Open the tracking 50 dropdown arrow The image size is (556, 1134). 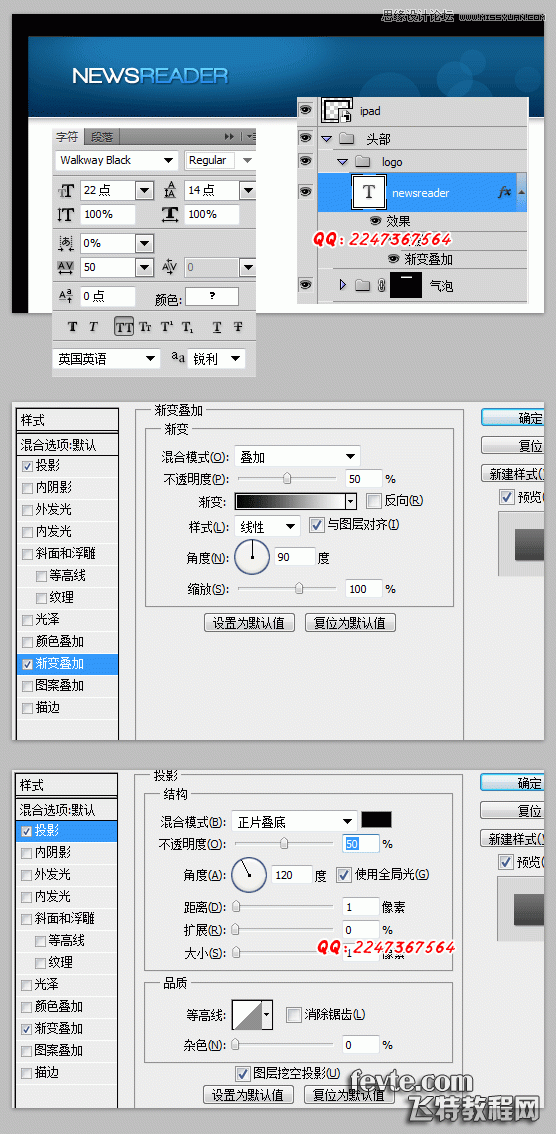145,267
